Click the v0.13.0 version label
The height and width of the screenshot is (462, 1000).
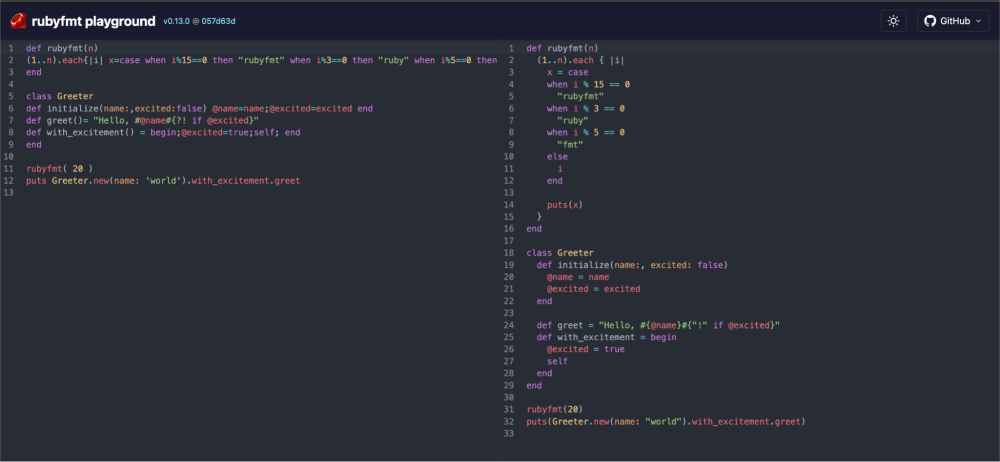pyautogui.click(x=177, y=21)
